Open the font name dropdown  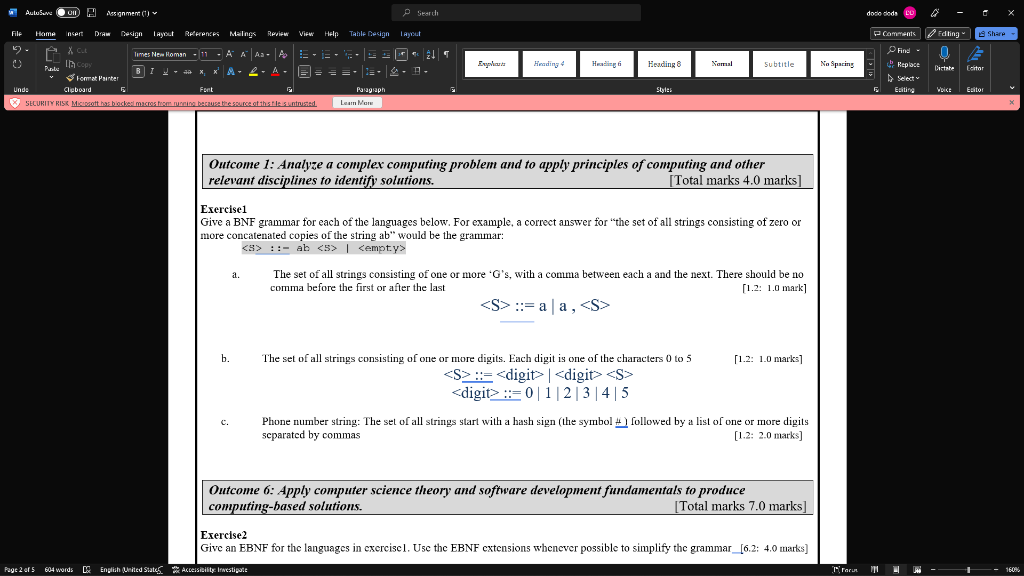click(x=195, y=54)
